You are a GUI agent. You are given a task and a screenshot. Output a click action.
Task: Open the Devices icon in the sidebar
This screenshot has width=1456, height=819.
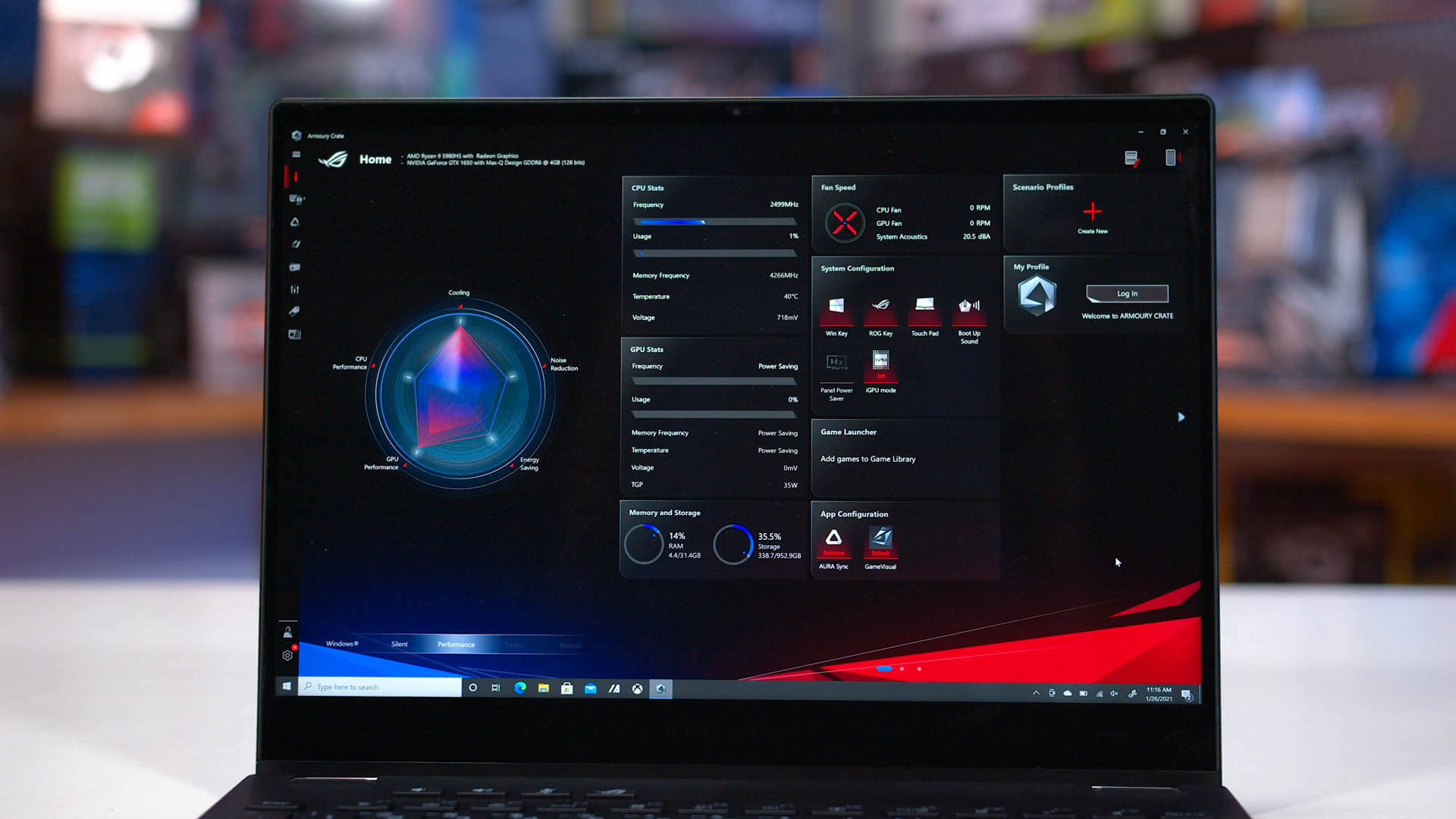pos(296,199)
